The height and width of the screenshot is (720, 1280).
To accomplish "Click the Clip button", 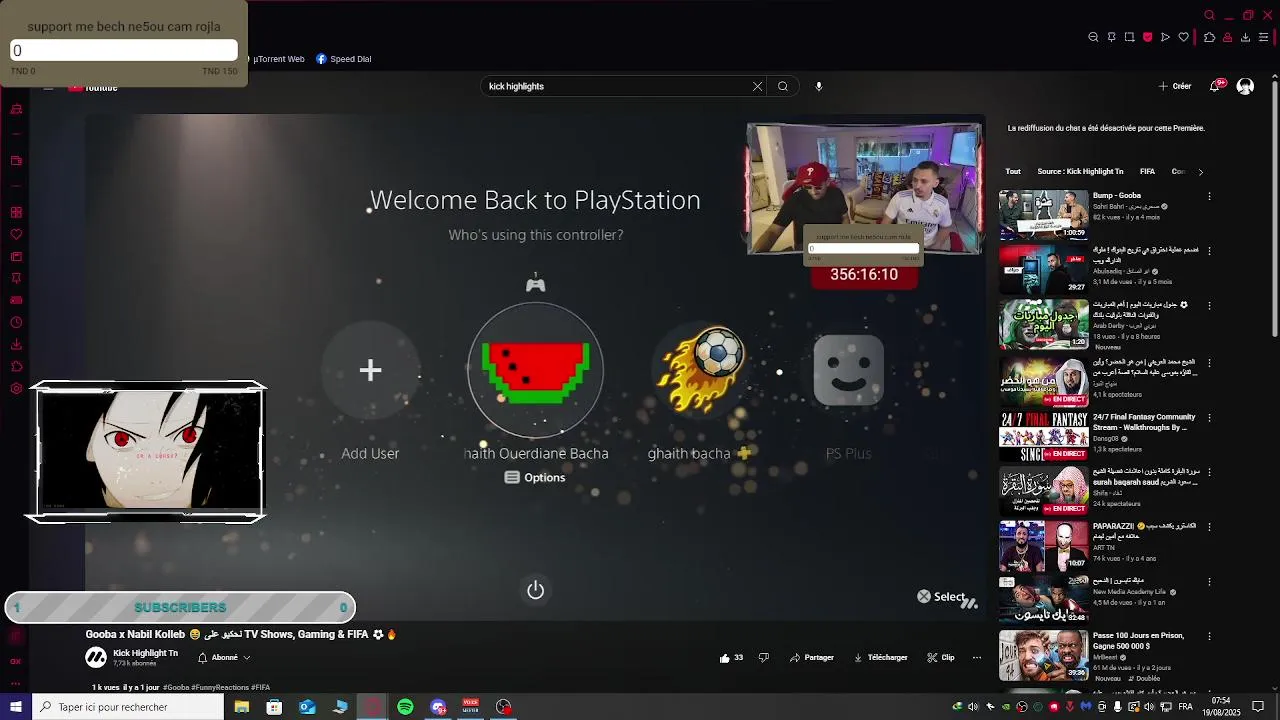I will (x=941, y=658).
